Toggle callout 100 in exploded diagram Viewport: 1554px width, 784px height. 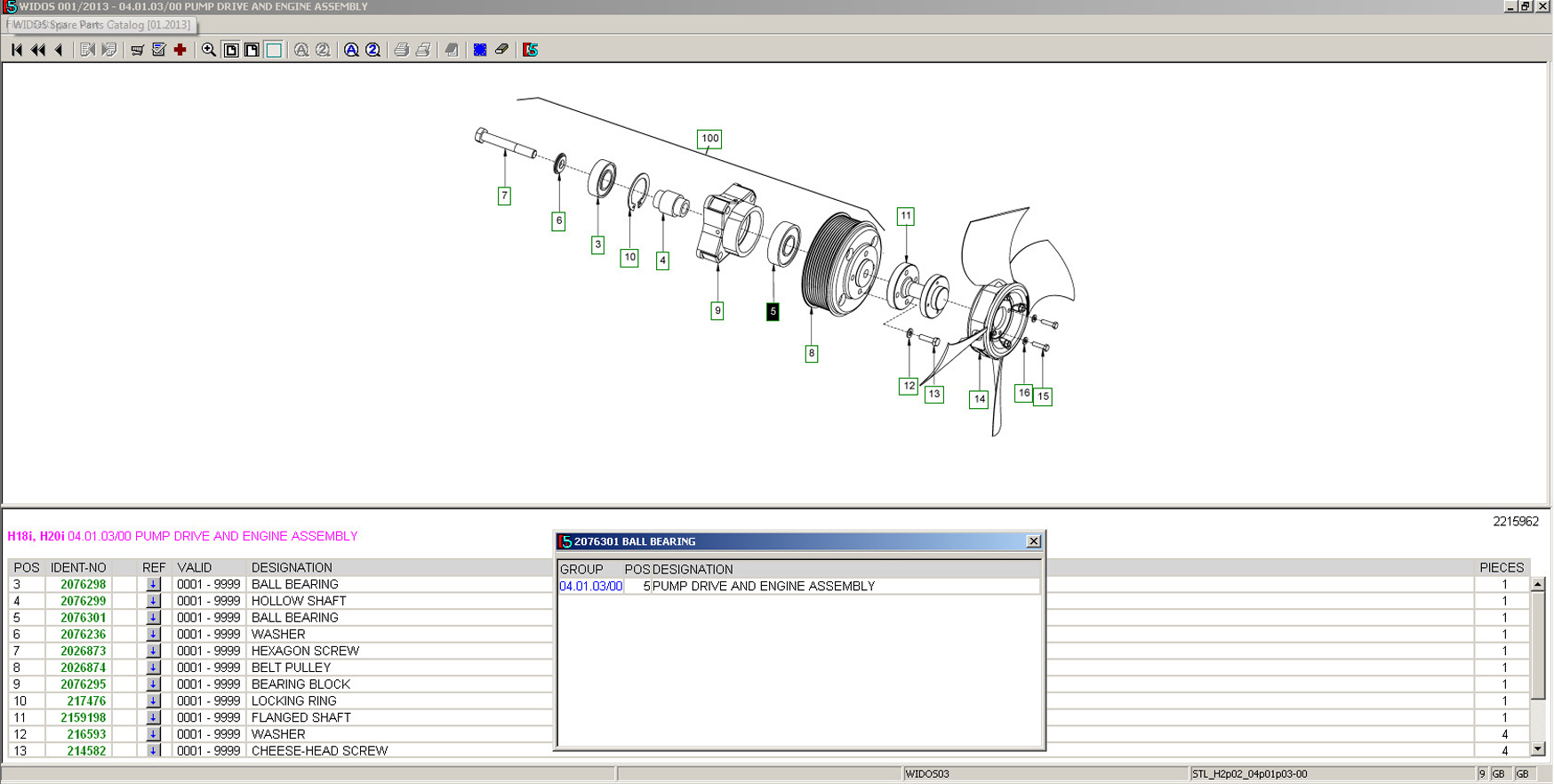click(x=709, y=139)
